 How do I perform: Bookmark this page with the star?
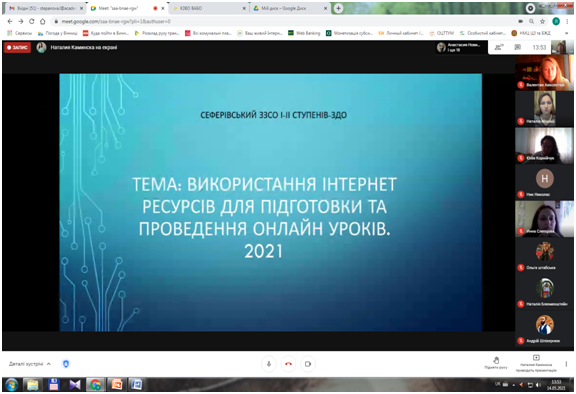pyautogui.click(x=542, y=21)
